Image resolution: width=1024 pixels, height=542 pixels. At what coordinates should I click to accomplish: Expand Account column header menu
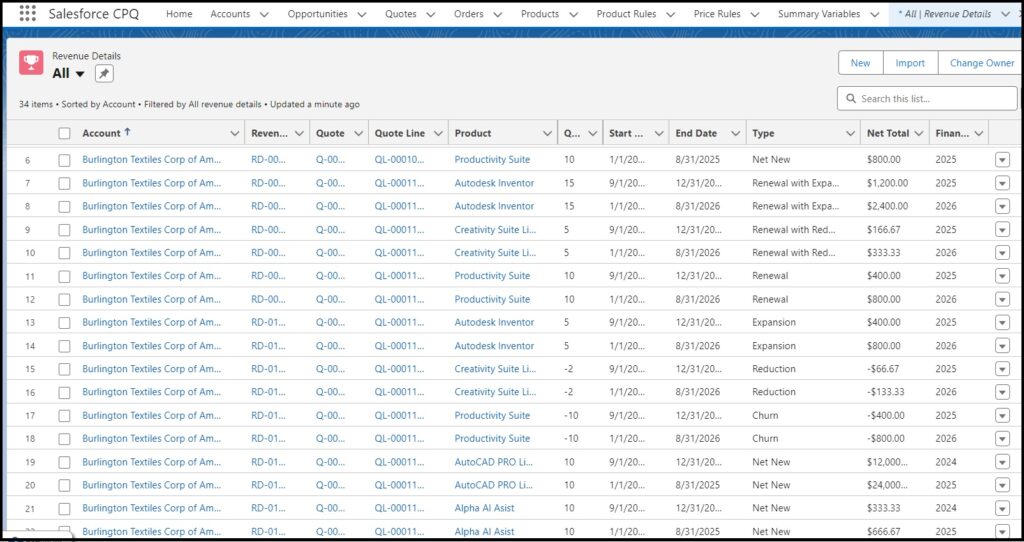[234, 133]
